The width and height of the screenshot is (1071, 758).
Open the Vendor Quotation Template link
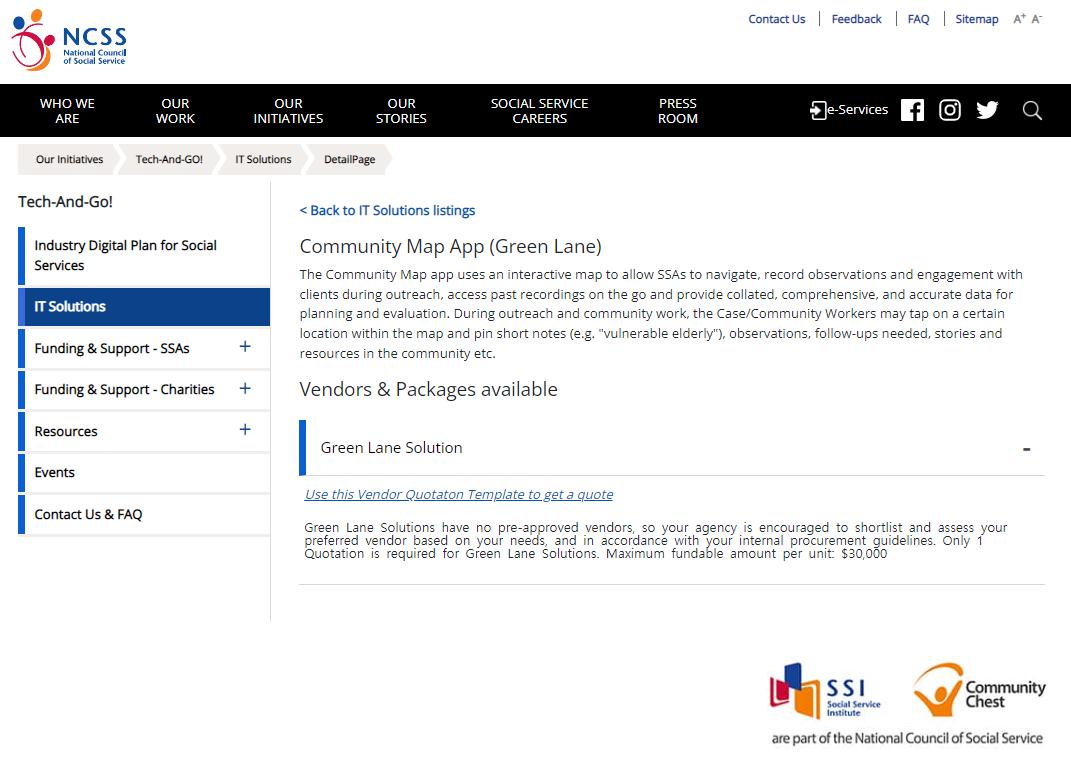tap(458, 494)
